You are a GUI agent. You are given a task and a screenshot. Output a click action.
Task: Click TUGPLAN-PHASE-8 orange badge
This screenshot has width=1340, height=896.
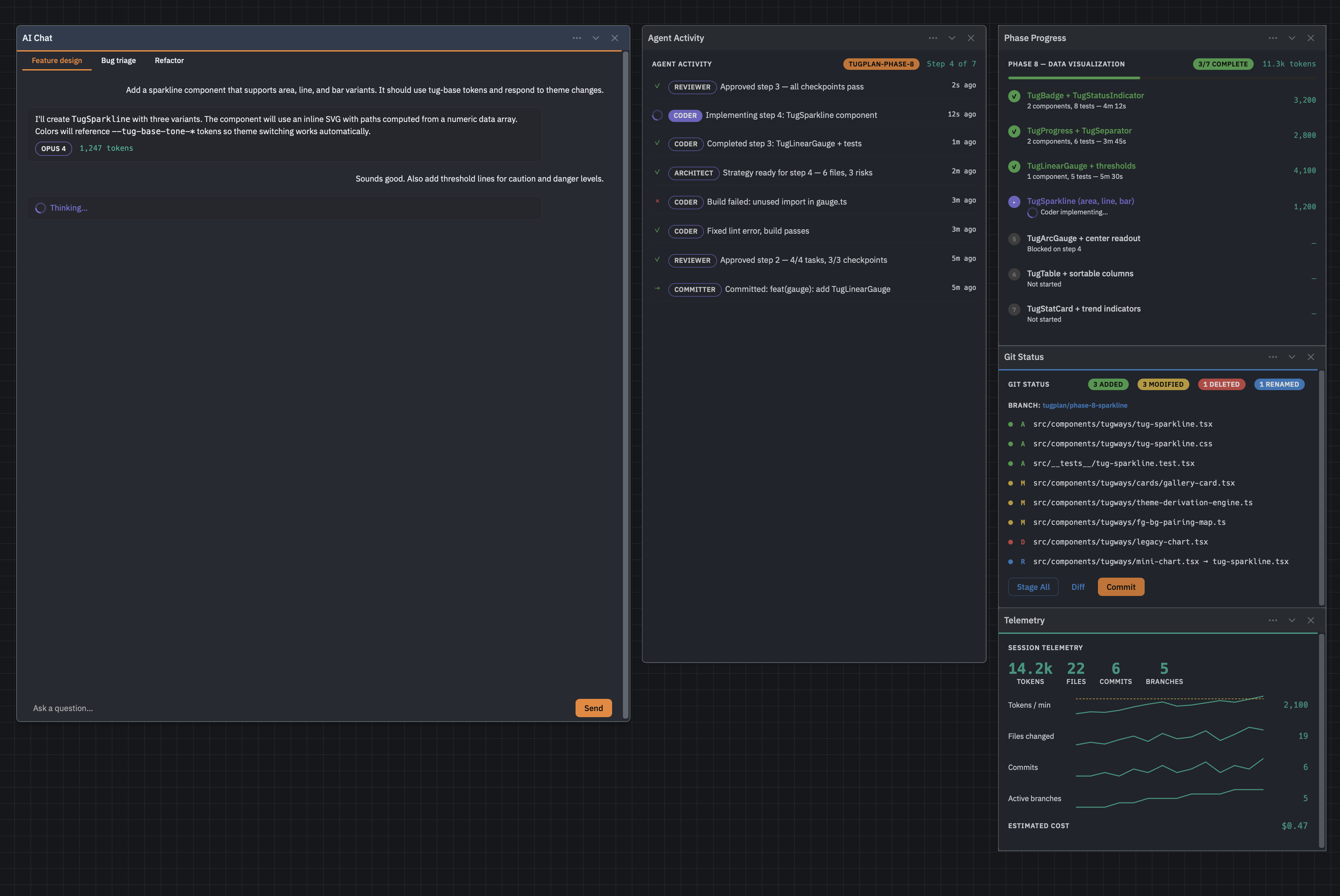[880, 64]
